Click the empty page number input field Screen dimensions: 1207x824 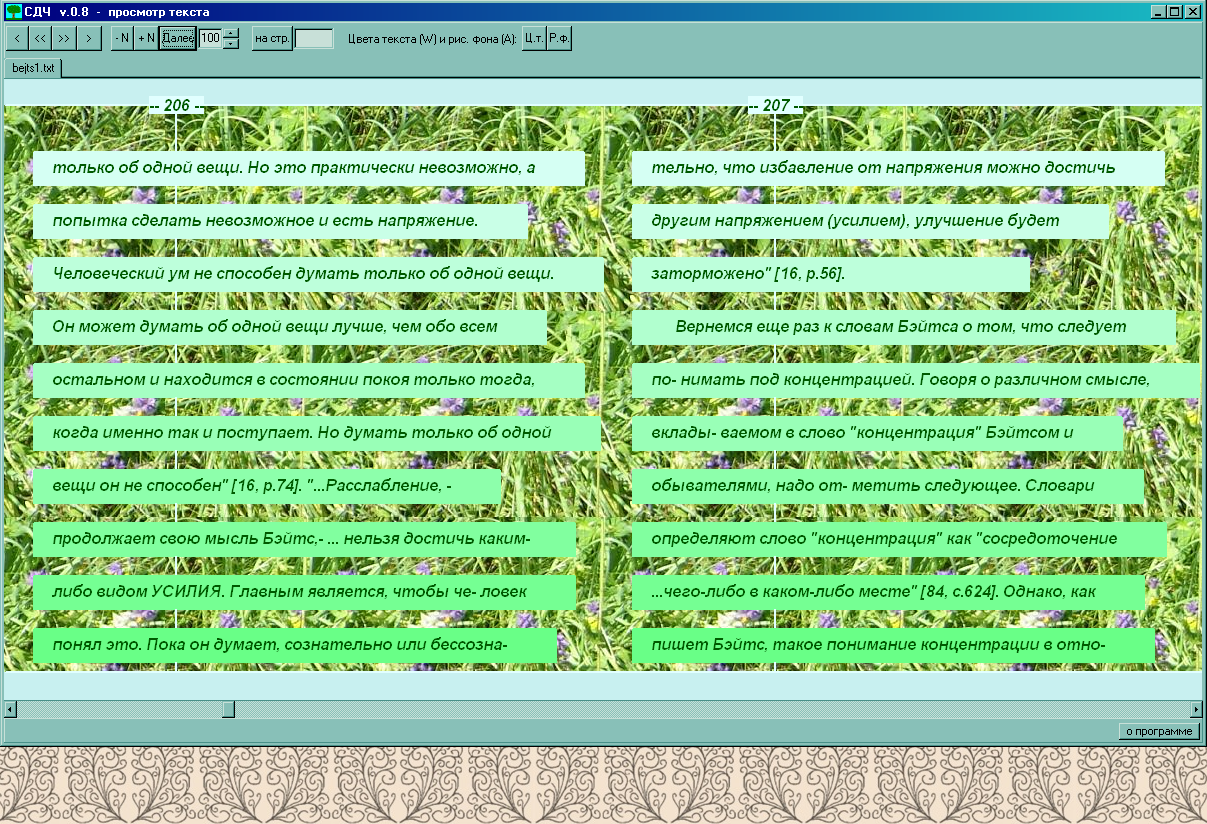tap(314, 38)
